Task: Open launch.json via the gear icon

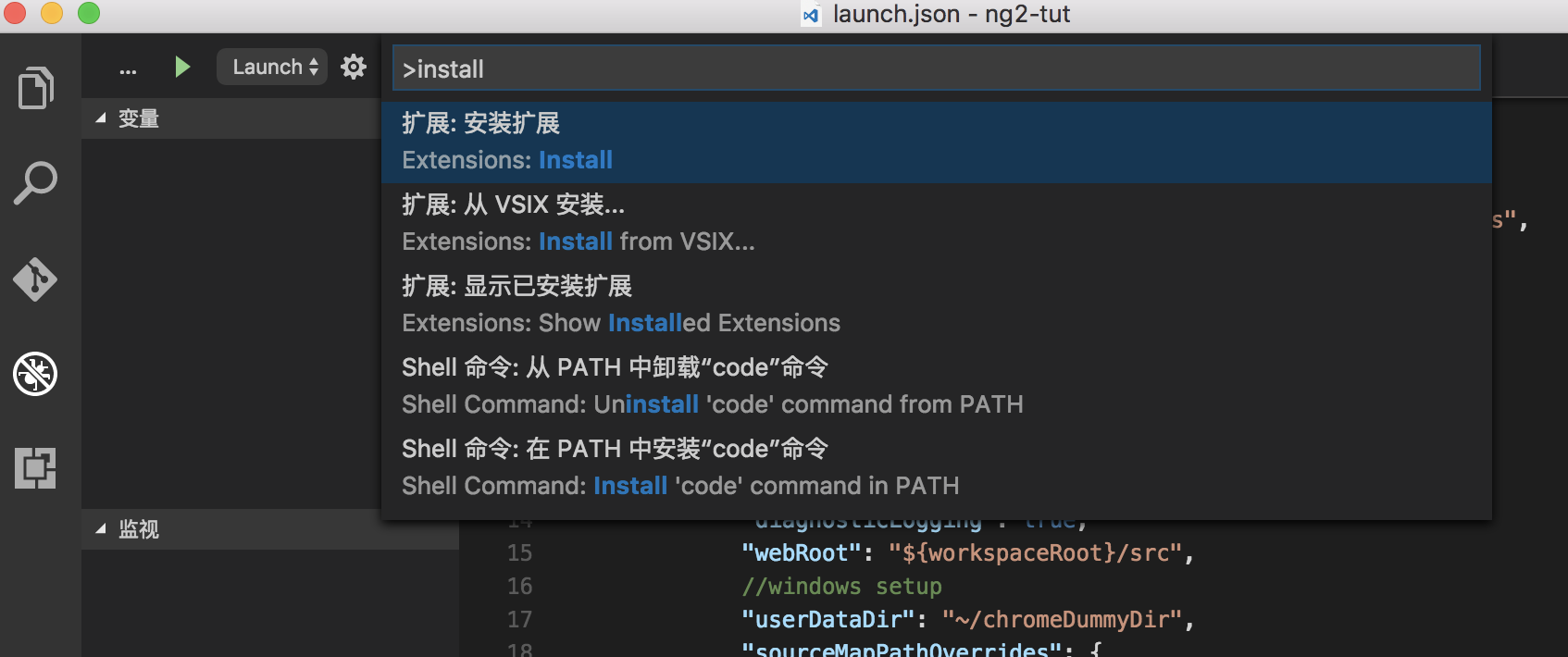Action: coord(354,67)
